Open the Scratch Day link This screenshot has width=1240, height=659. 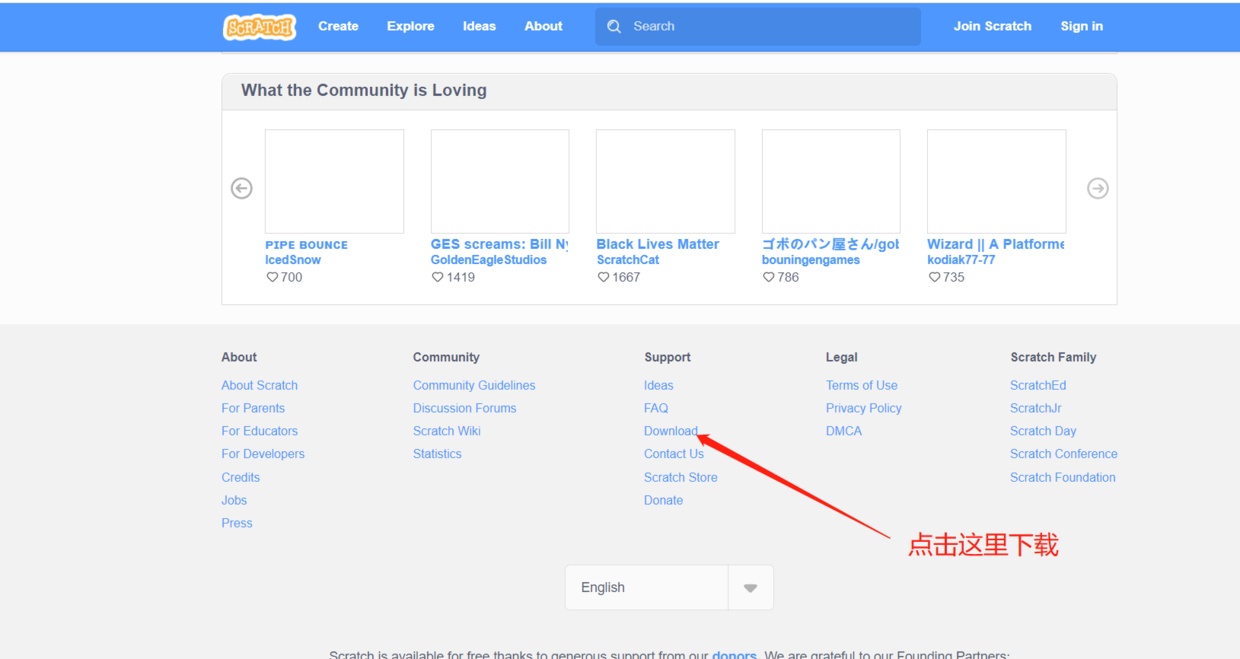tap(1043, 431)
